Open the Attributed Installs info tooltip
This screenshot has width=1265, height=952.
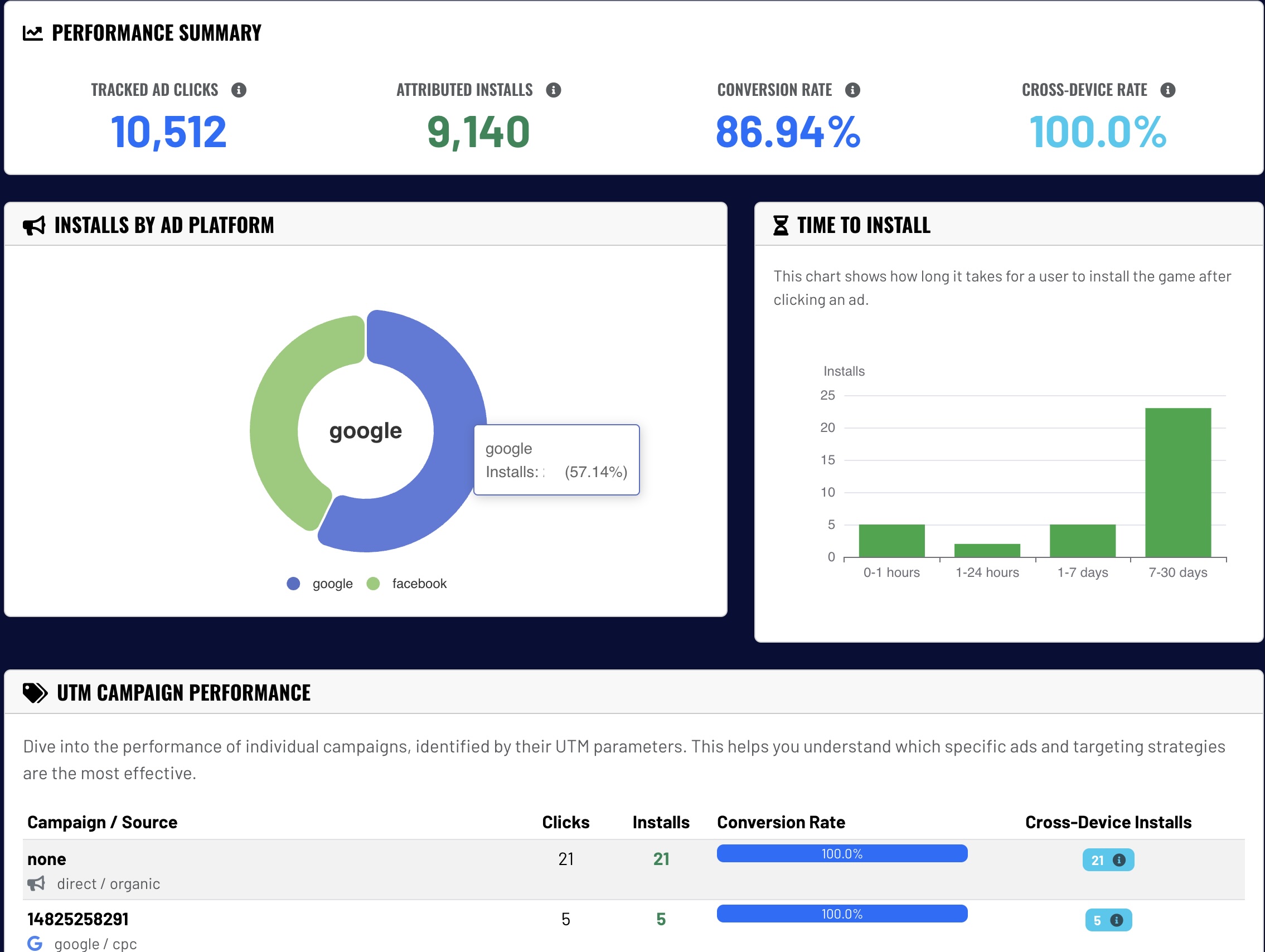pyautogui.click(x=554, y=89)
